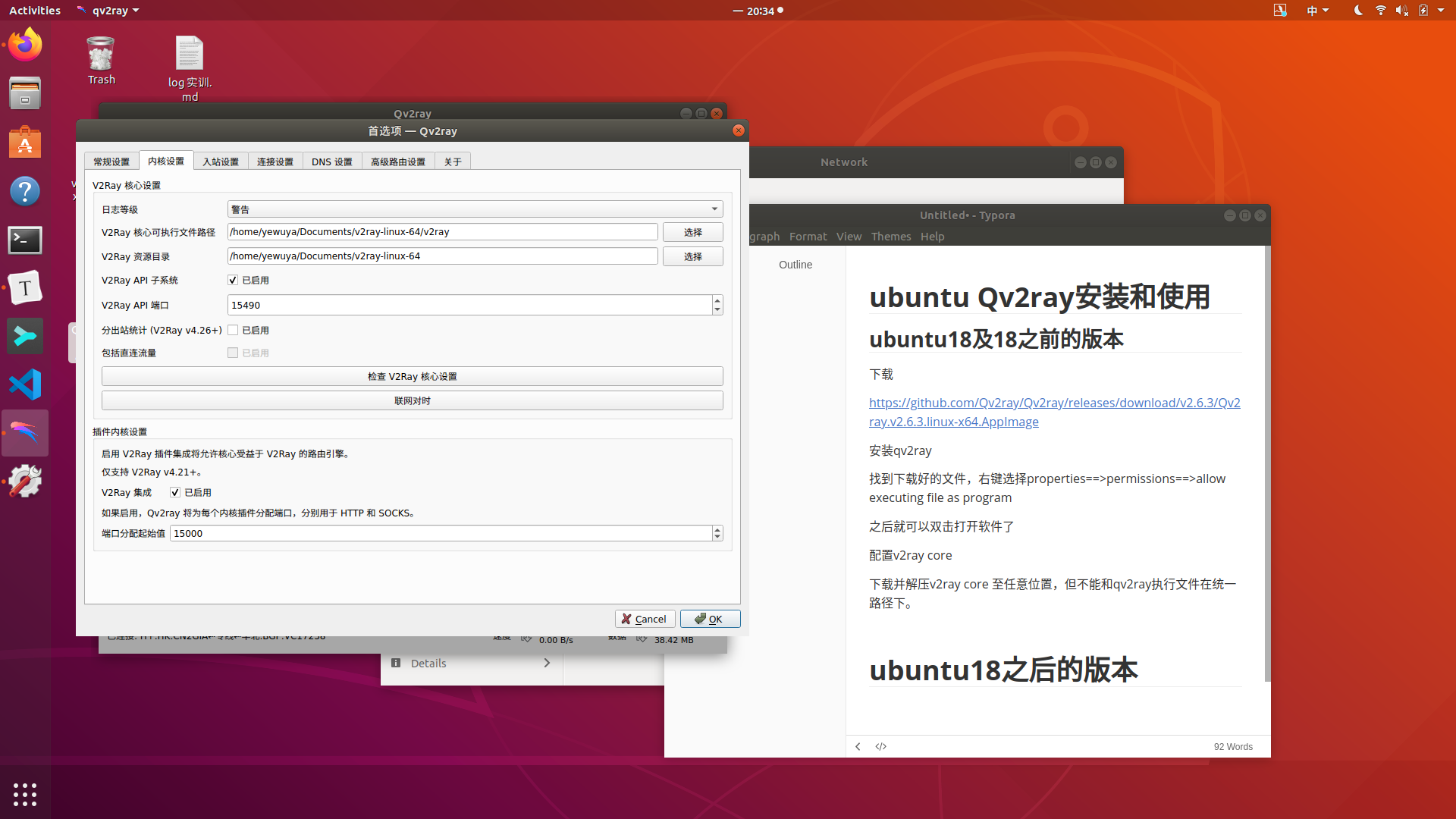Click the Typora dock icon
This screenshot has height=819, width=1456.
click(x=25, y=288)
